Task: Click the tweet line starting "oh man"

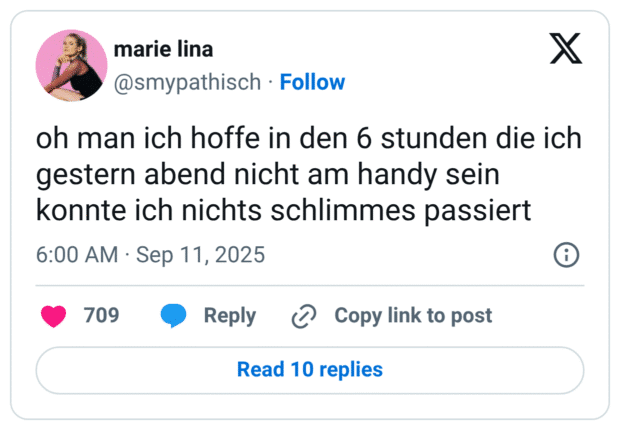Action: tap(309, 141)
